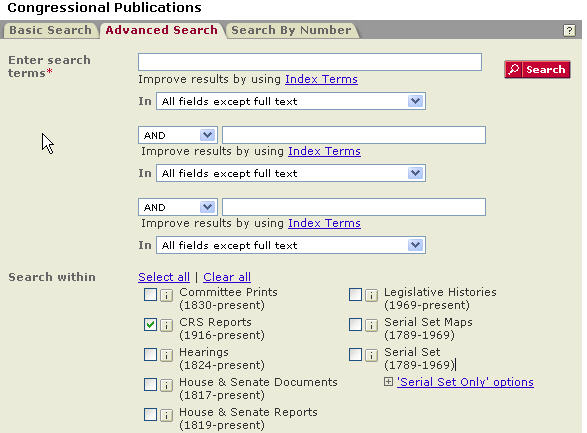587x433 pixels.
Task: Show info icon for House & Senate Reports
Action: click(166, 415)
